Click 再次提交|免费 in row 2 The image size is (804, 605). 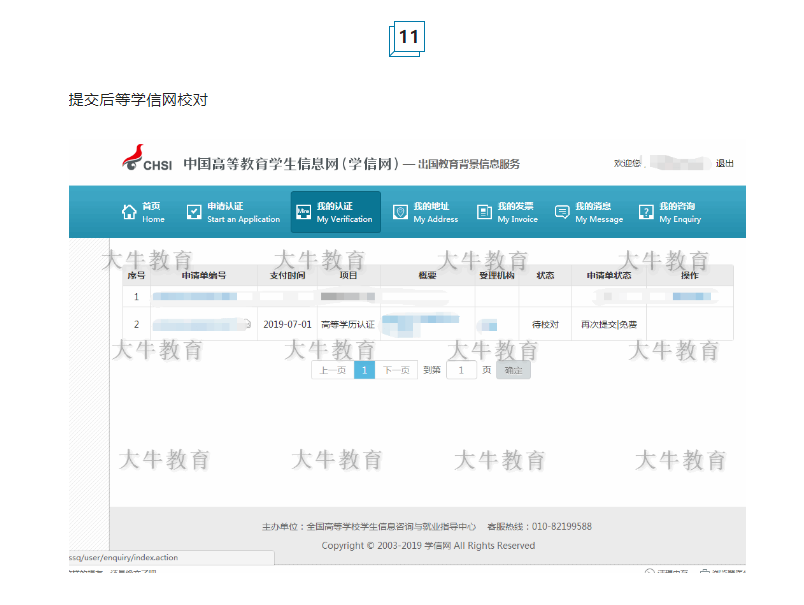609,324
